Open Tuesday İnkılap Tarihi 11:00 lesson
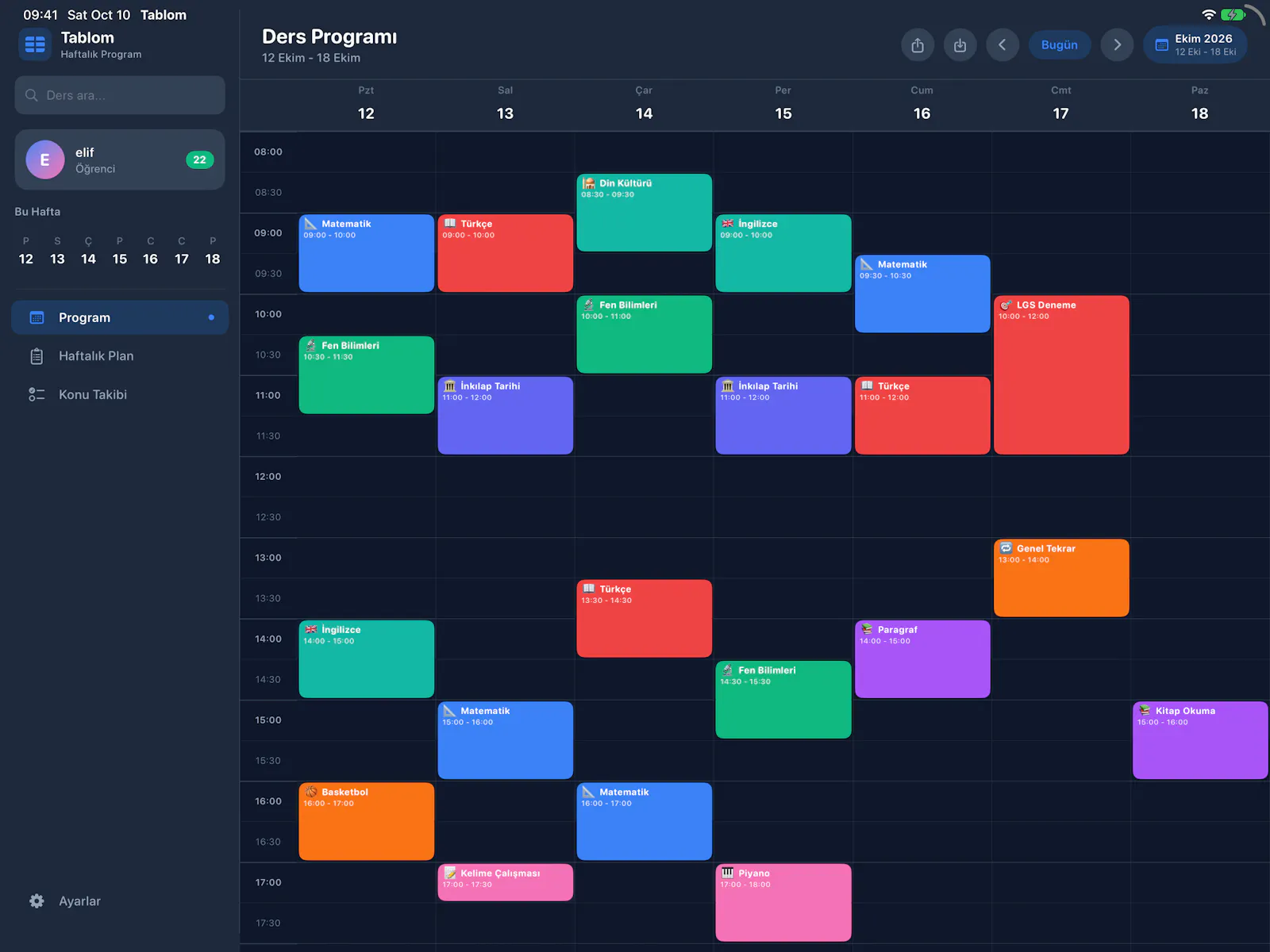 pyautogui.click(x=506, y=416)
